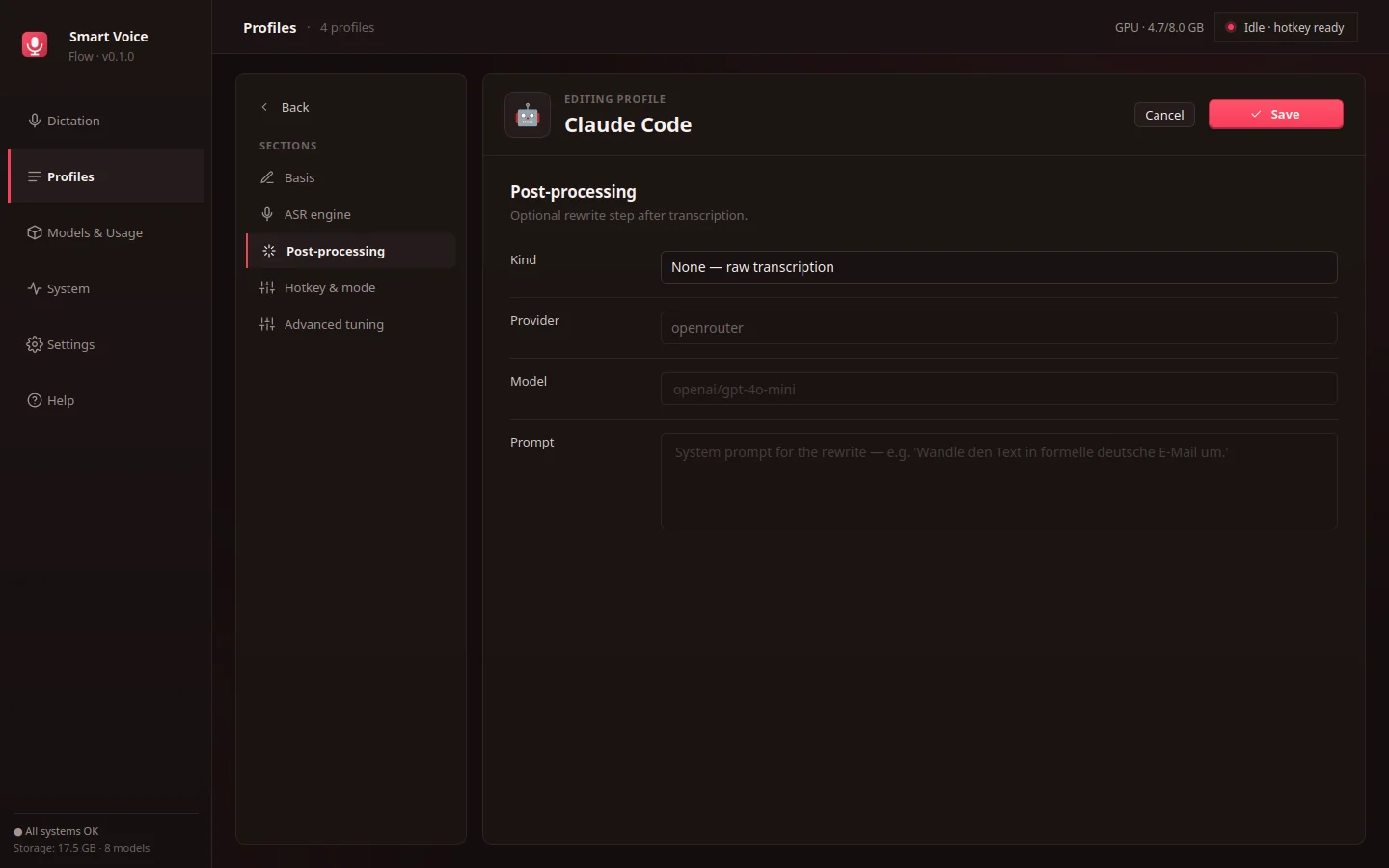Viewport: 1389px width, 868px height.
Task: Open the Kind dropdown showing None
Action: 998,267
